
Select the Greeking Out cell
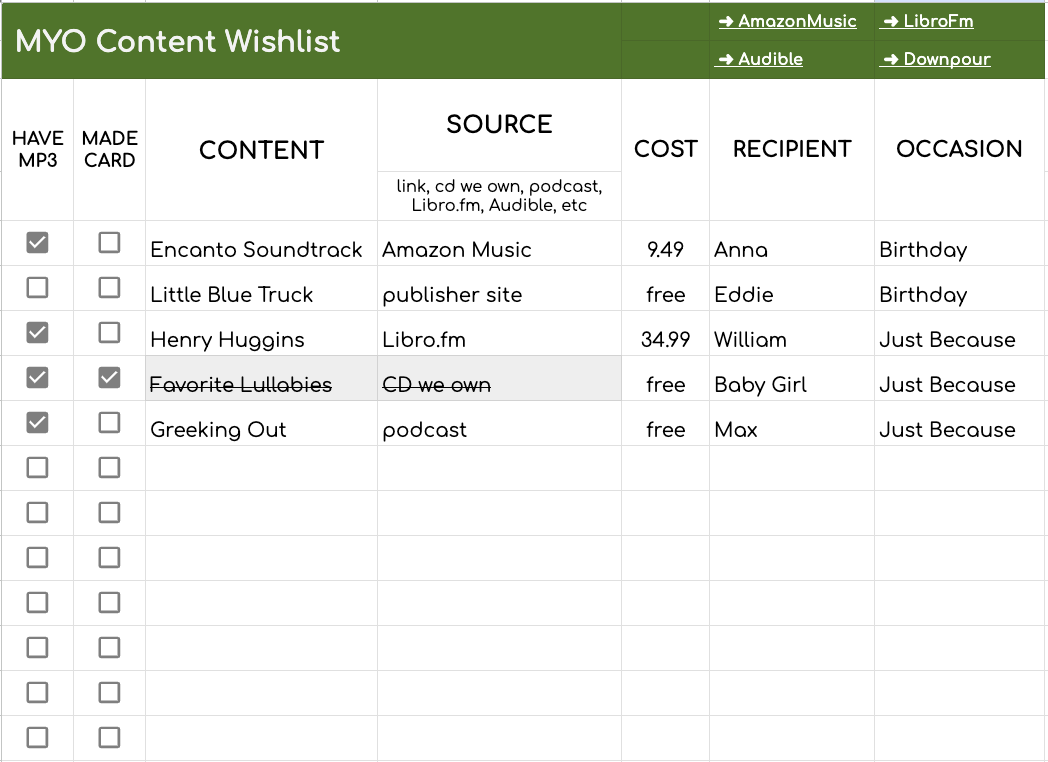click(x=261, y=423)
